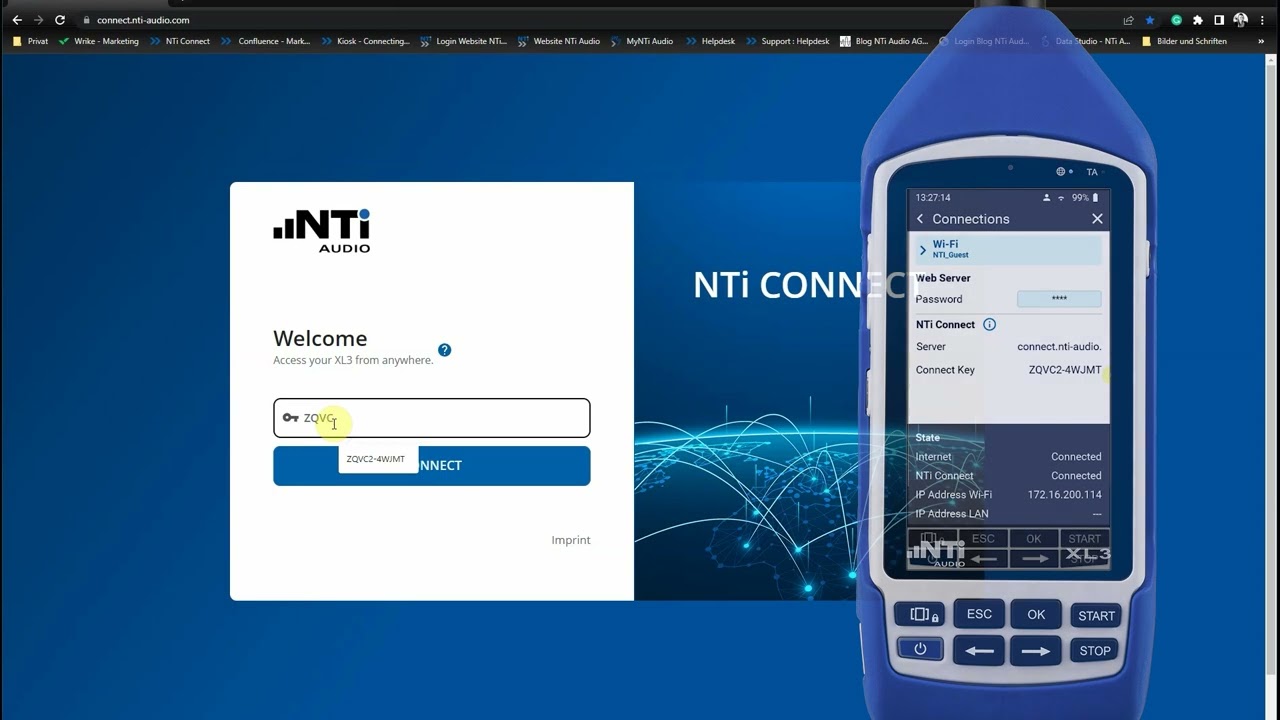Image resolution: width=1280 pixels, height=720 pixels.
Task: Click the XL3 START hardware key
Action: [1096, 616]
